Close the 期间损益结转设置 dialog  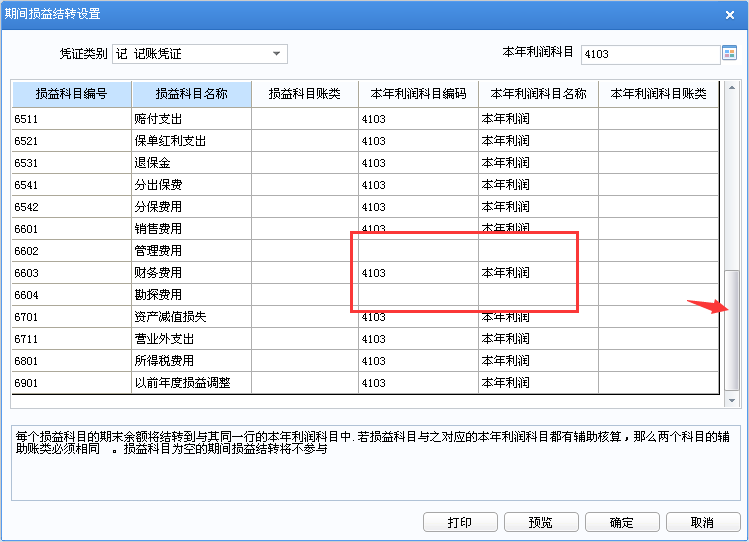[x=730, y=14]
